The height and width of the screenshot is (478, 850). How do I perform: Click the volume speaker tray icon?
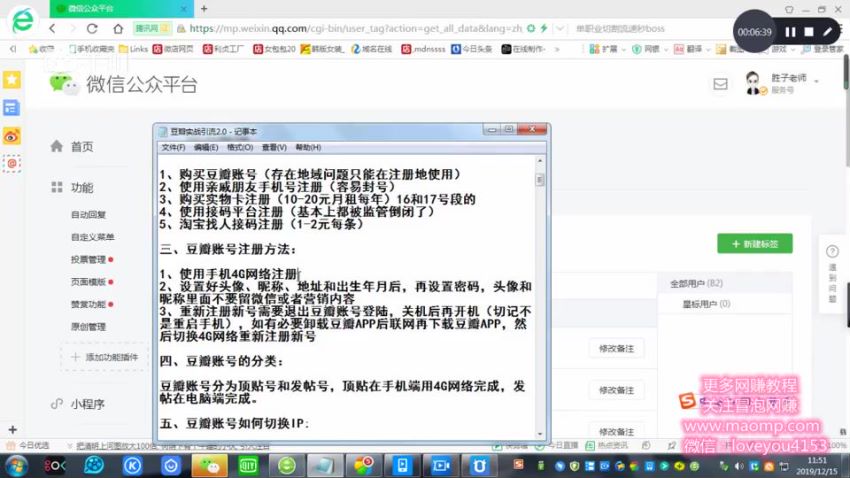[739, 466]
